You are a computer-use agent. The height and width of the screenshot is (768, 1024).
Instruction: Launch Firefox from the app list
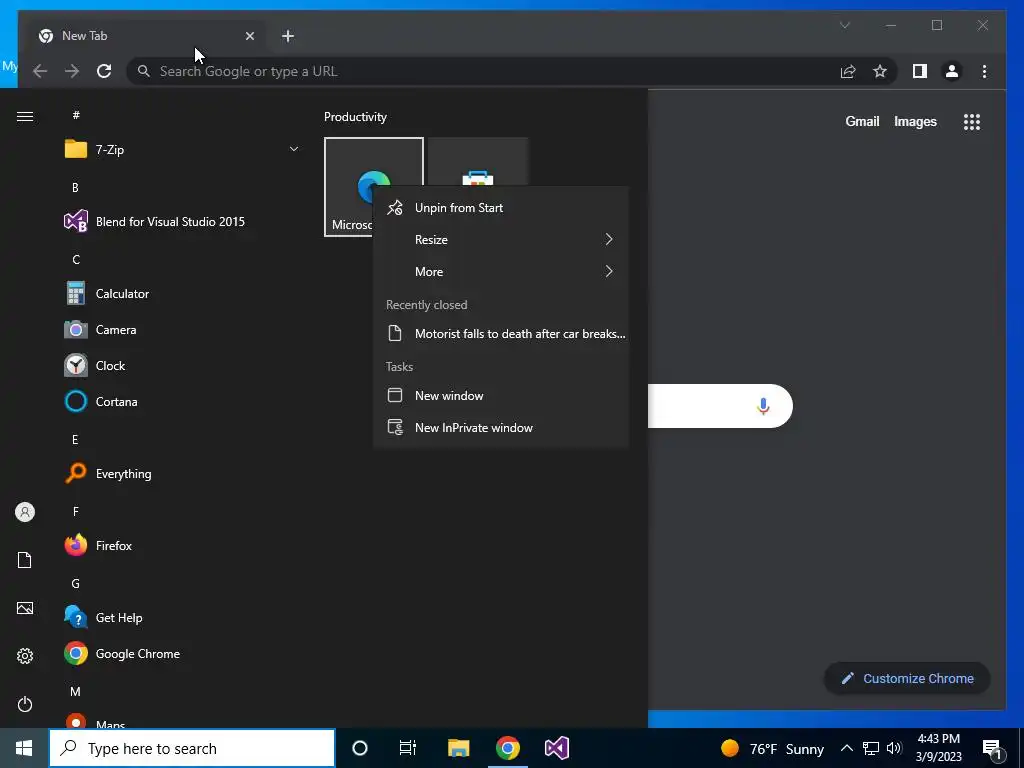(181, 545)
